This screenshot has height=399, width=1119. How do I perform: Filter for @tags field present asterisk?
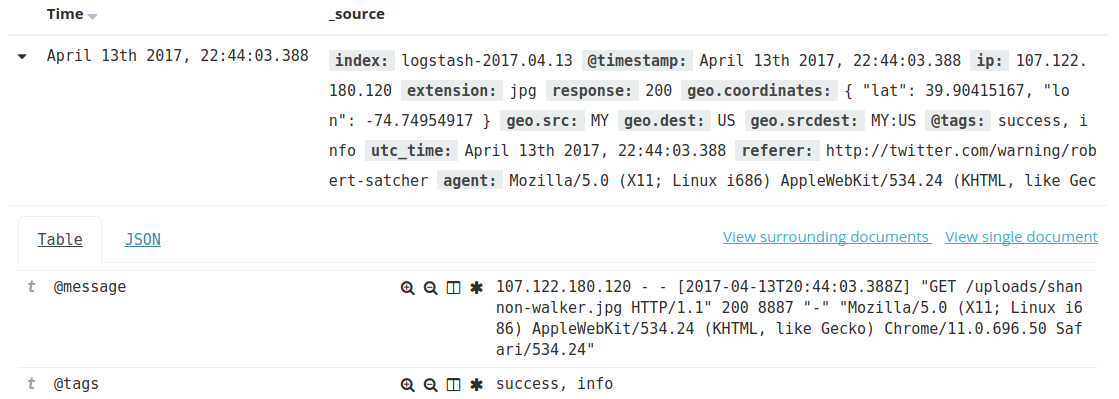476,385
